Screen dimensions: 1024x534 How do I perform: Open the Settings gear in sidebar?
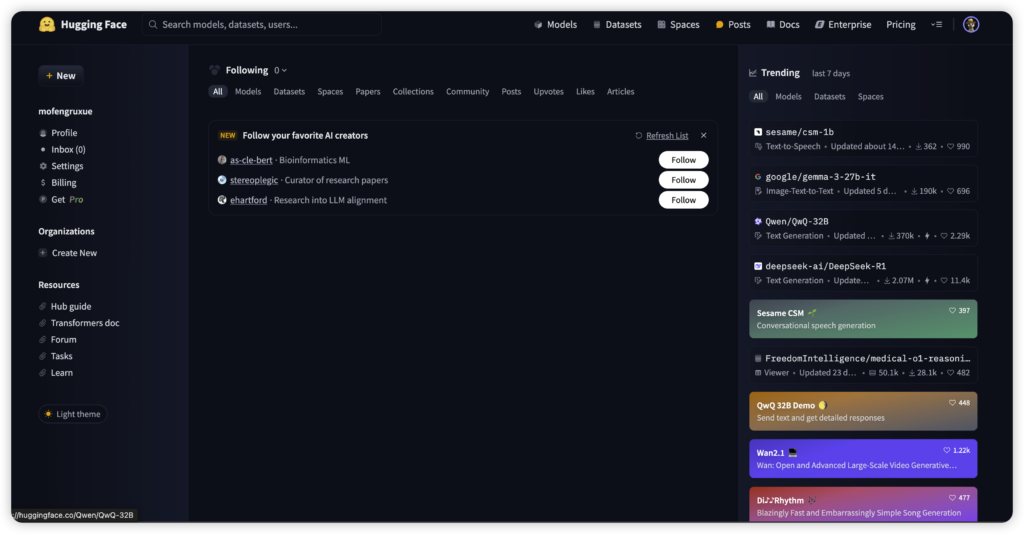[x=43, y=166]
